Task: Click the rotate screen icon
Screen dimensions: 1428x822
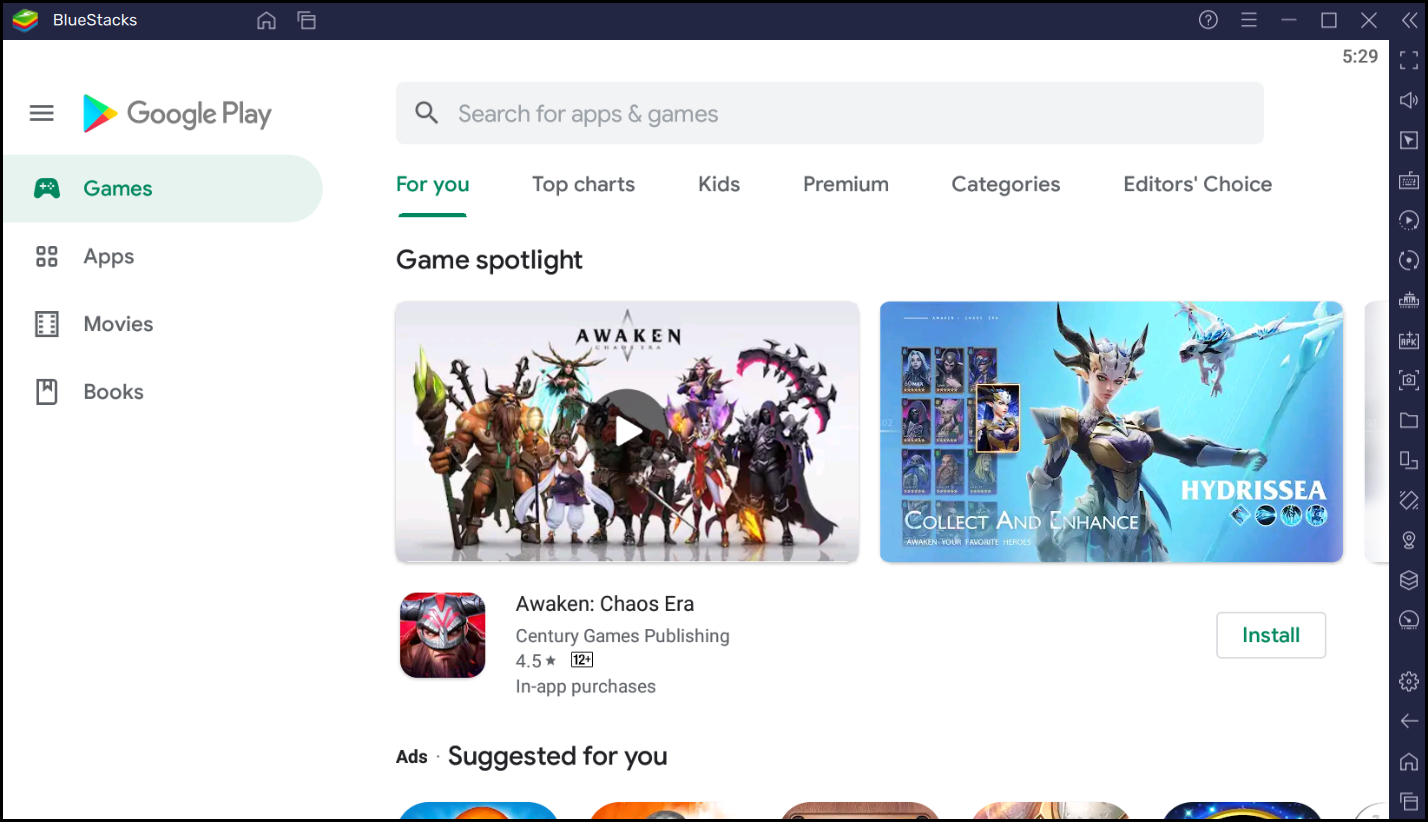Action: (1408, 460)
